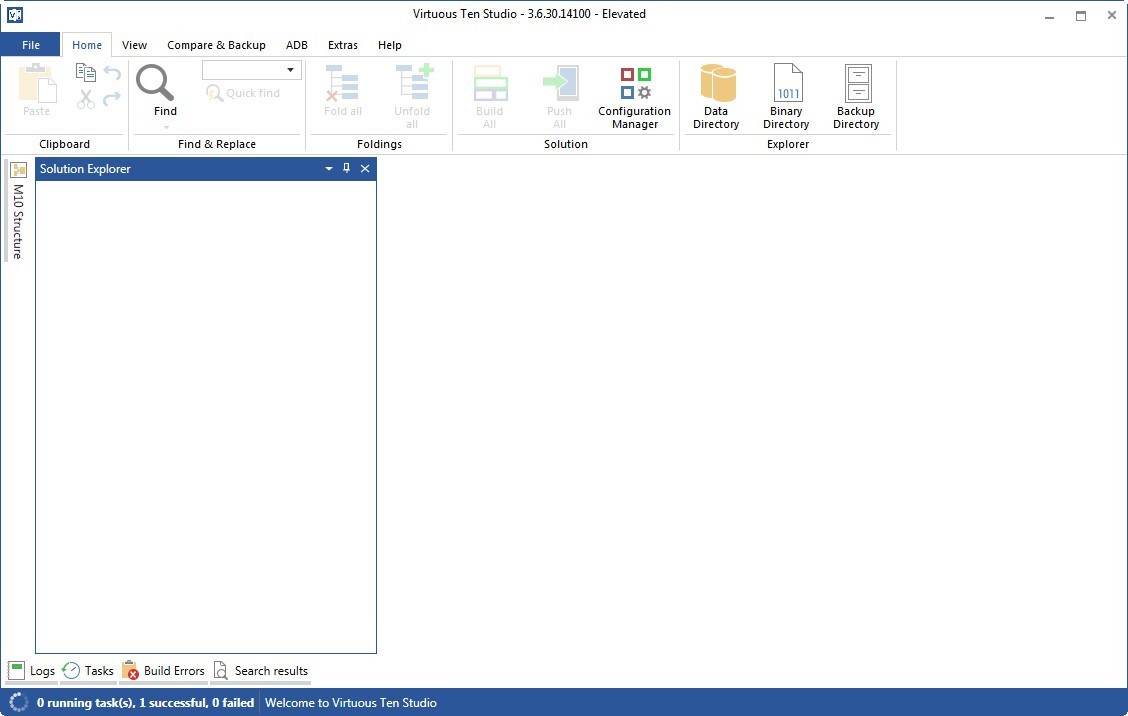The image size is (1128, 716).
Task: Open the Binary Directory
Action: click(x=786, y=96)
